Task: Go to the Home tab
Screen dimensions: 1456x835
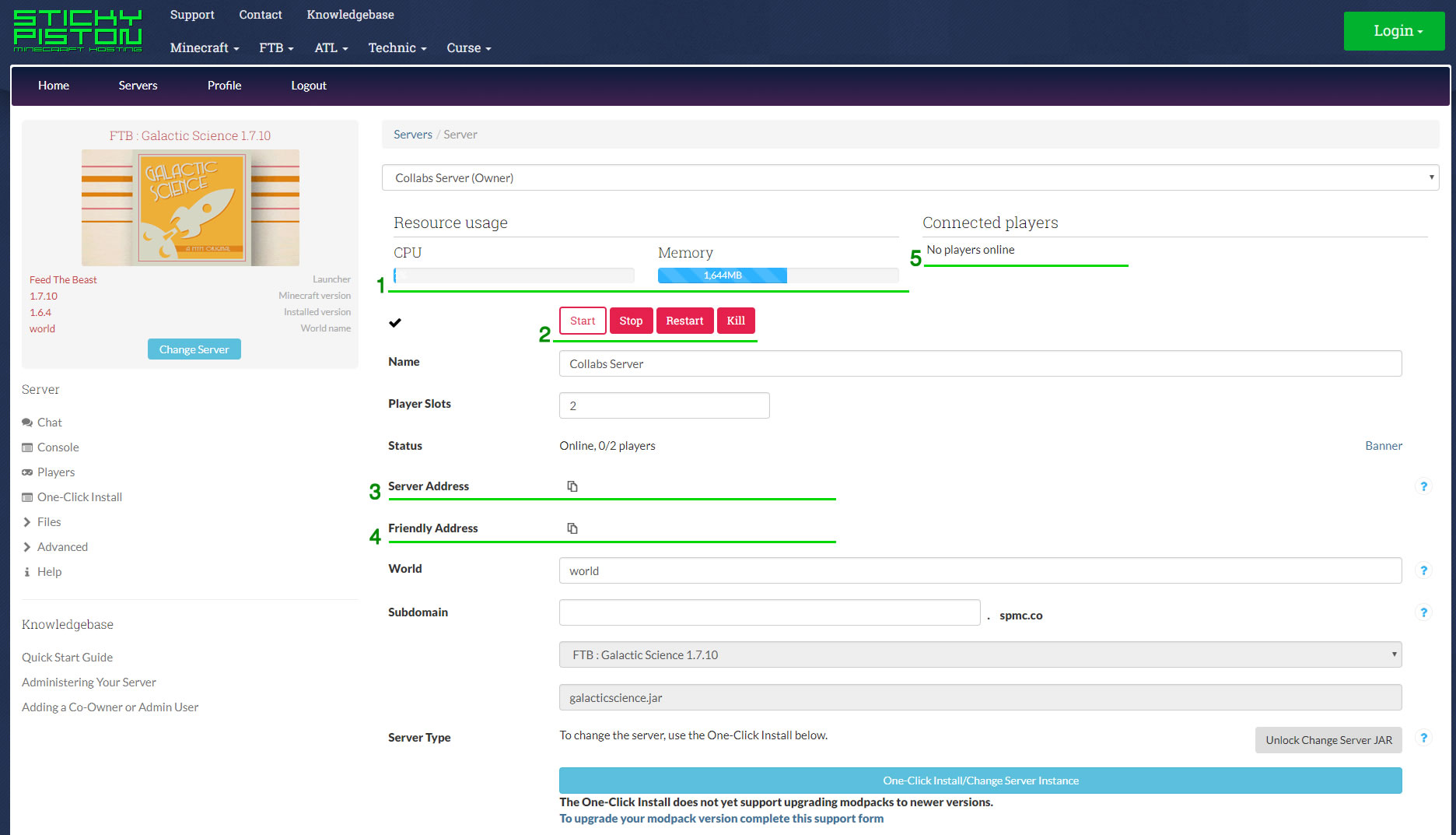Action: (54, 86)
